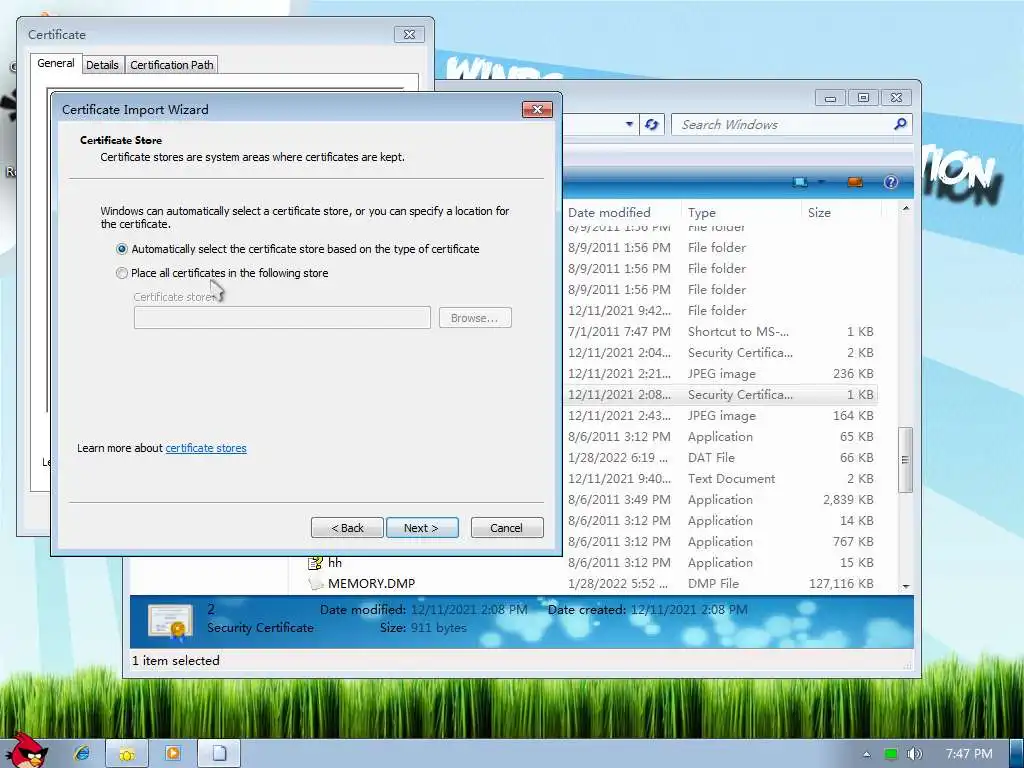
Task: Click Date created value in details pane
Action: [x=689, y=610]
